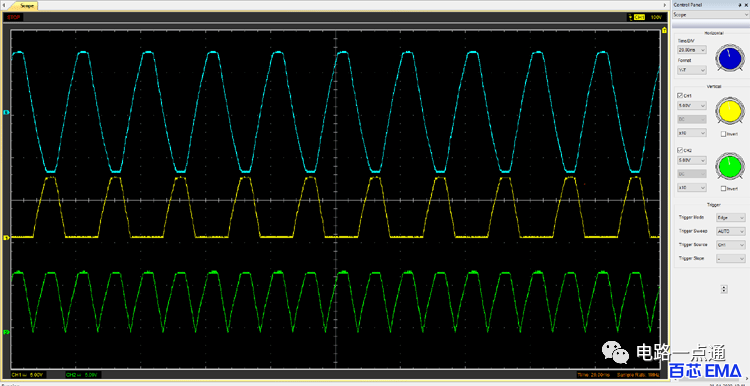The width and height of the screenshot is (750, 386).
Task: Switch to the Scope tab
Action: click(x=26, y=5)
